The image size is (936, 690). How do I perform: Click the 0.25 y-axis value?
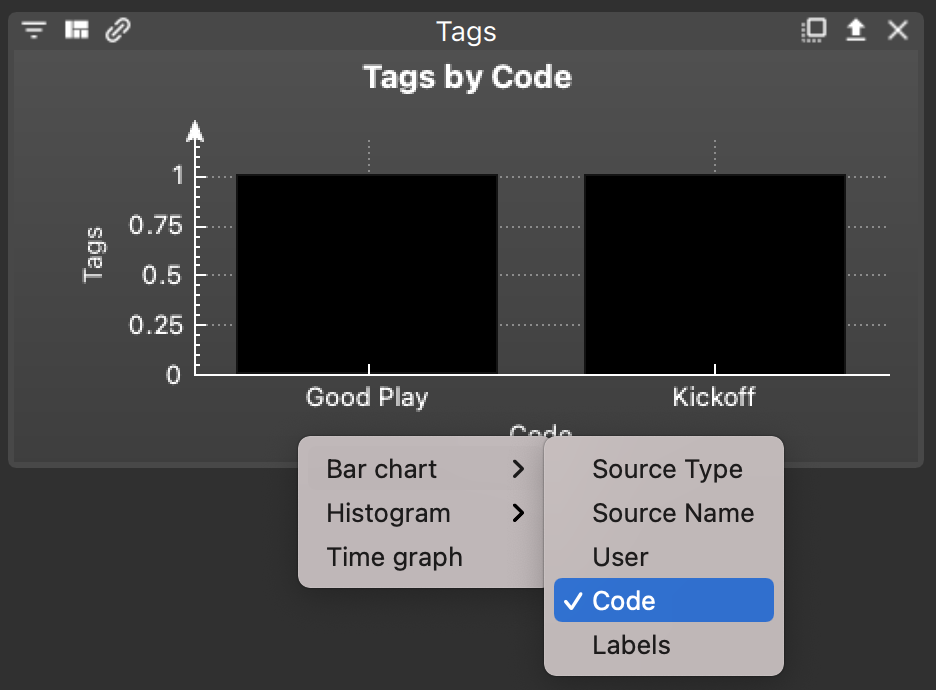pos(155,325)
